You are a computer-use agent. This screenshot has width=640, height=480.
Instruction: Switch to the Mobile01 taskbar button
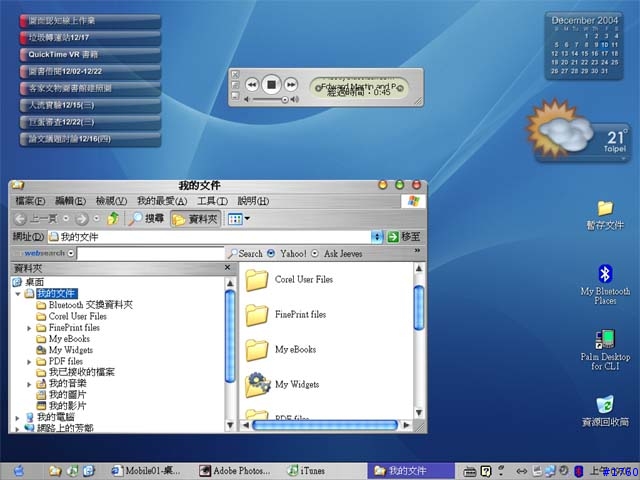click(146, 471)
